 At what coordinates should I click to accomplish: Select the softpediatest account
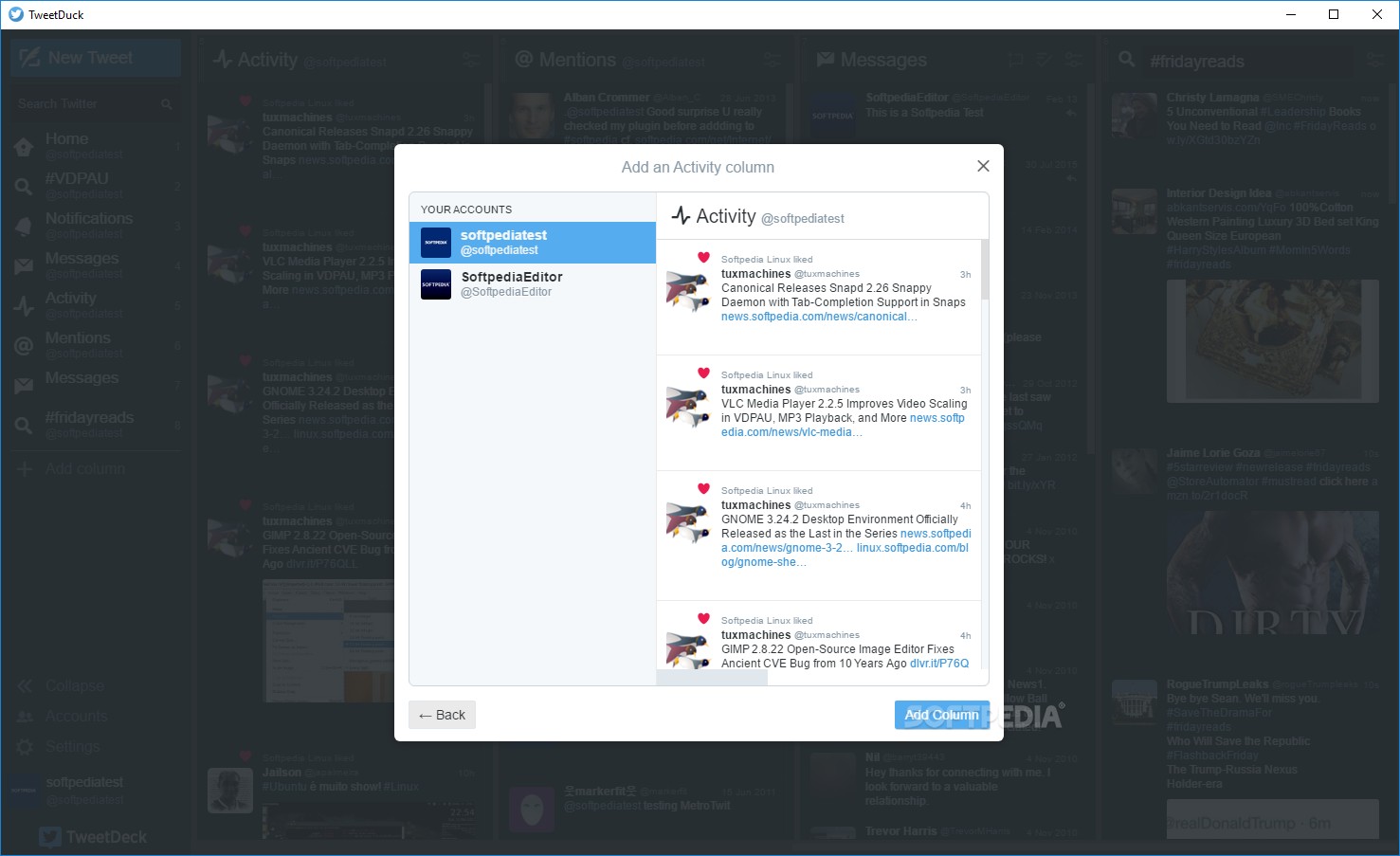(x=533, y=243)
